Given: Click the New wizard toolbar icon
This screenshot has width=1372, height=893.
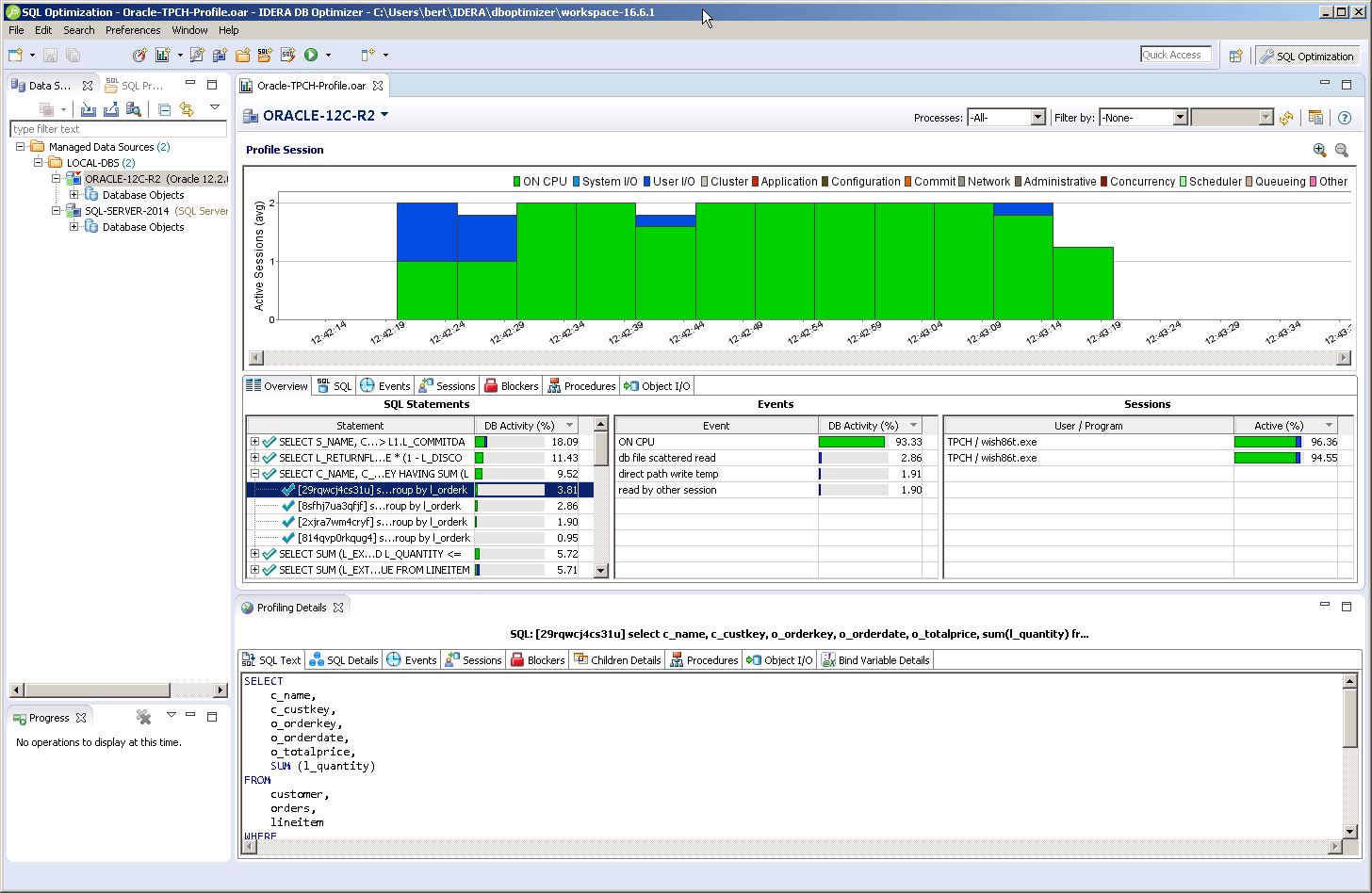Looking at the screenshot, I should click(16, 56).
